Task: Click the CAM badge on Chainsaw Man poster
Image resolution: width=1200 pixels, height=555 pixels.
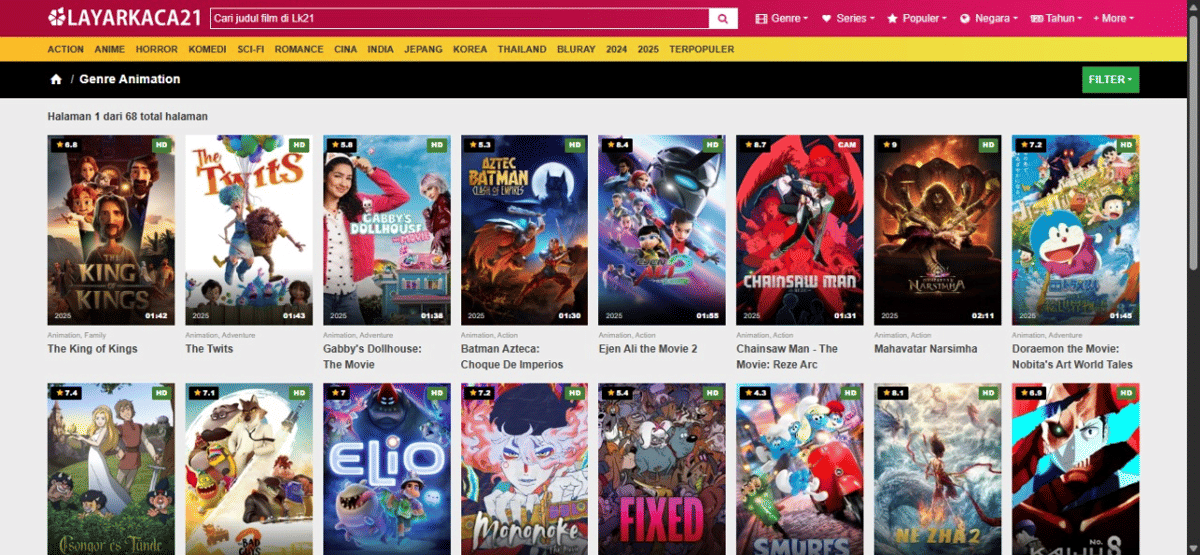Action: [847, 145]
